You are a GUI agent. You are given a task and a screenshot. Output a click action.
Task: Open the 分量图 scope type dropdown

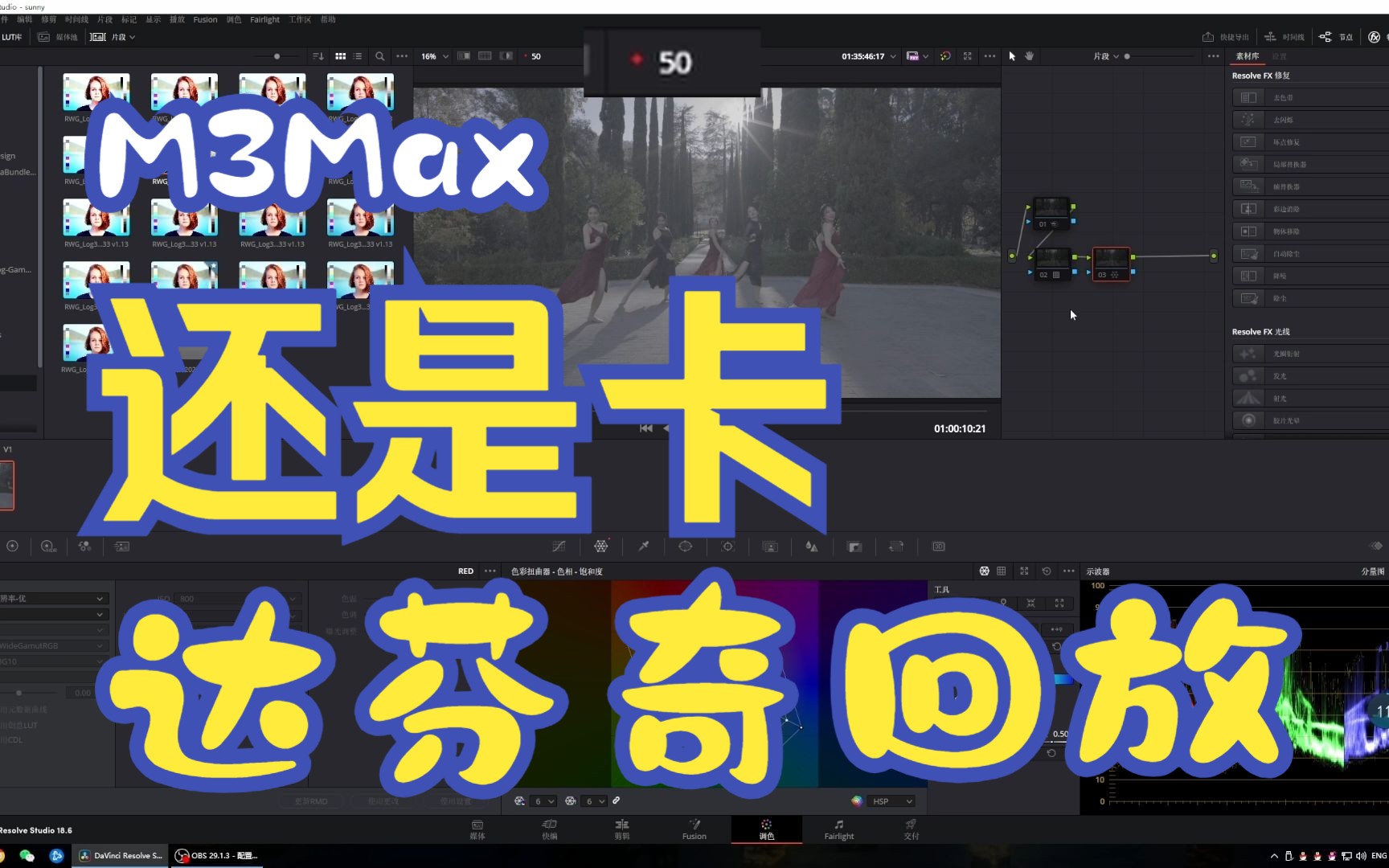[1372, 571]
